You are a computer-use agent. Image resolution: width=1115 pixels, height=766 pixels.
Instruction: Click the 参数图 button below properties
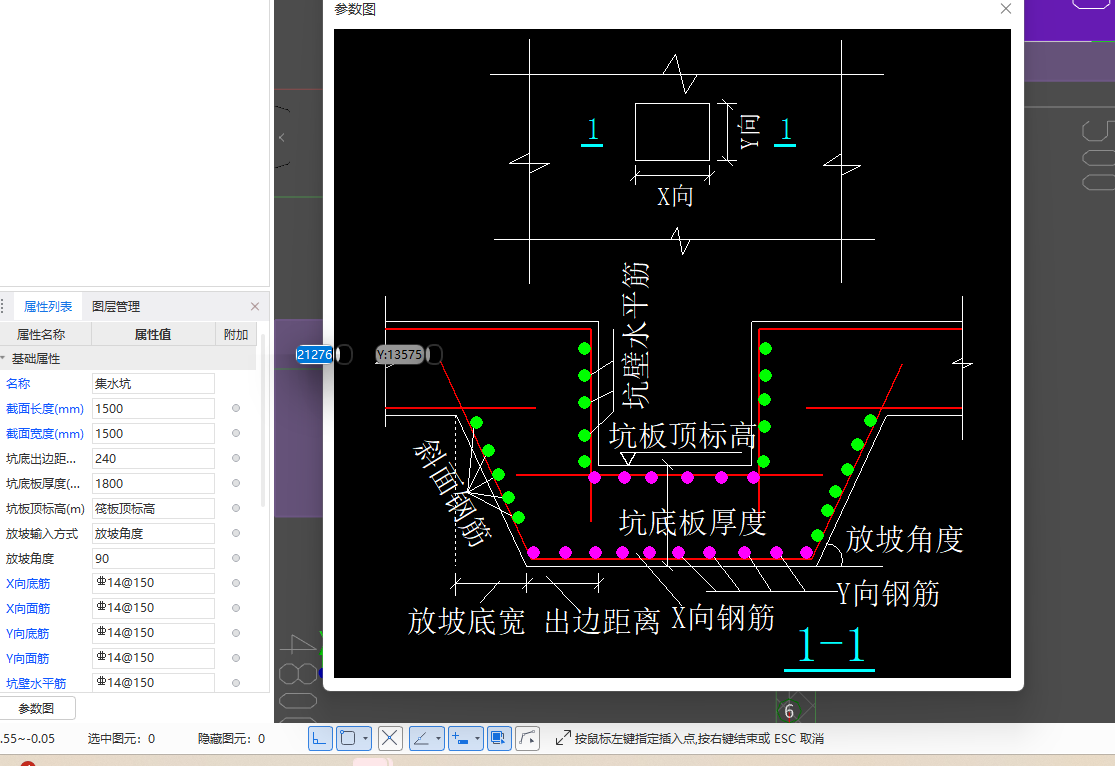(36, 708)
